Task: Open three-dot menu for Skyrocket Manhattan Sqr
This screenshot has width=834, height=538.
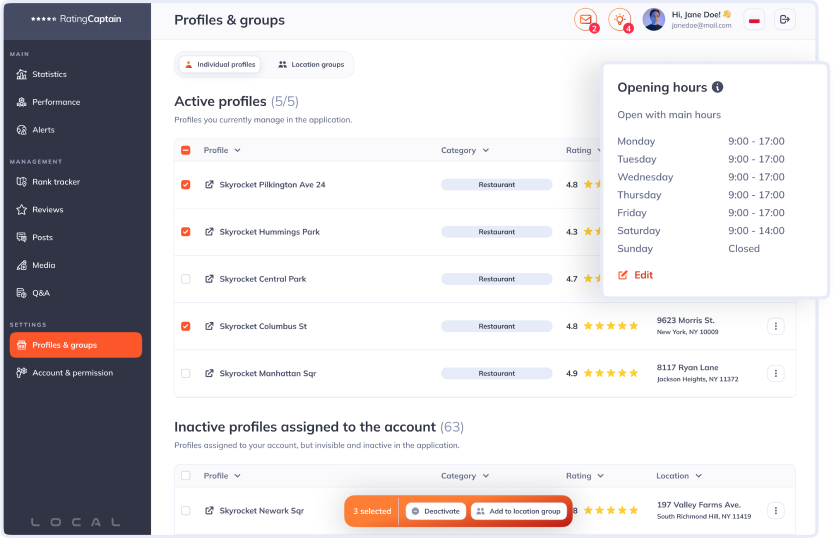Action: pyautogui.click(x=775, y=373)
